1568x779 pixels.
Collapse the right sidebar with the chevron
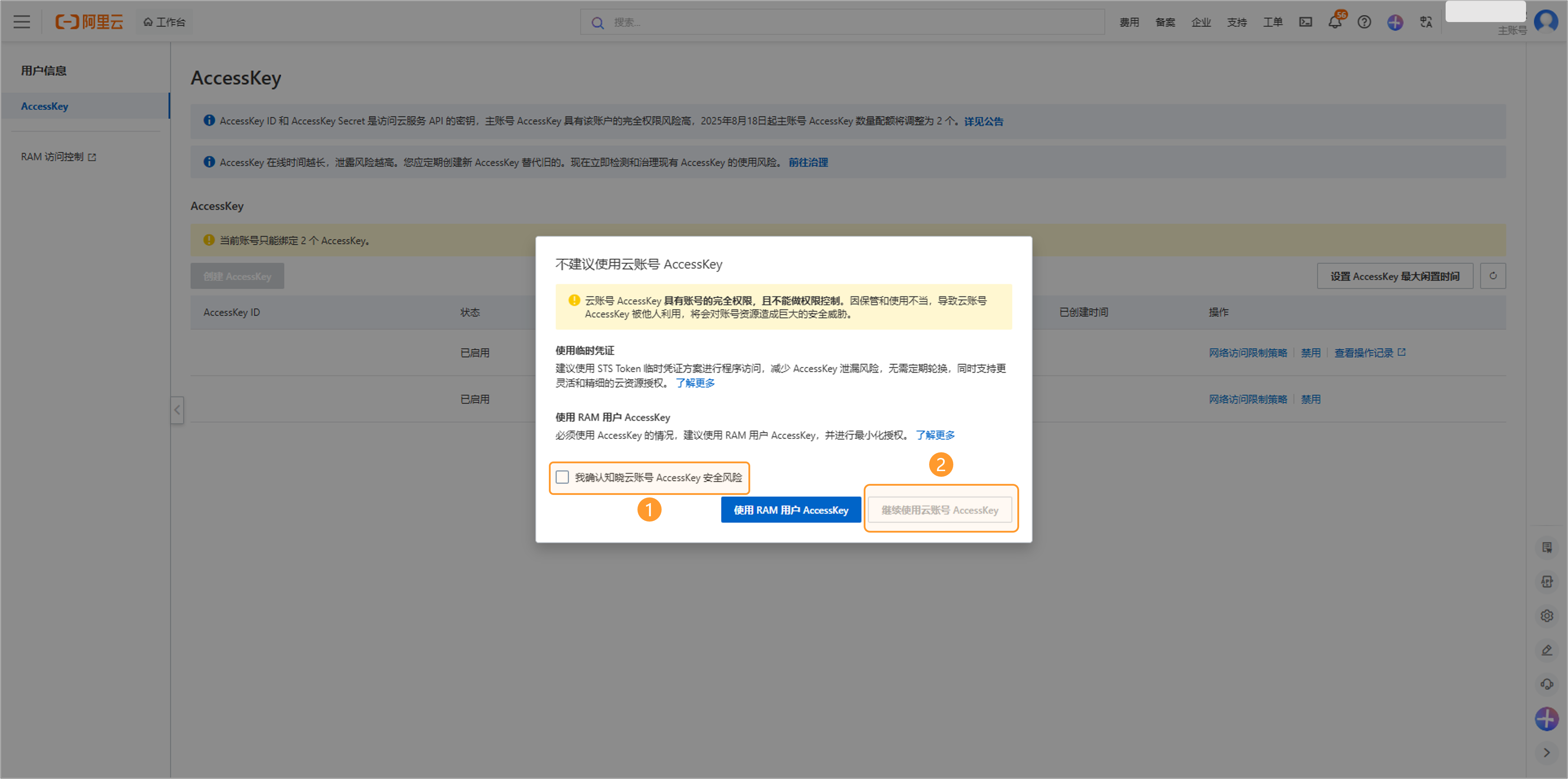click(x=1547, y=752)
